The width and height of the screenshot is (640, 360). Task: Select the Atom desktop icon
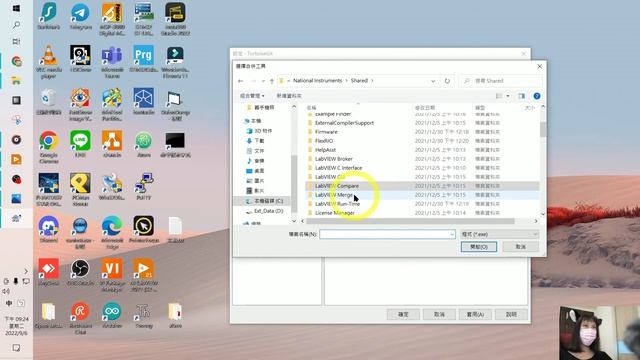click(144, 144)
